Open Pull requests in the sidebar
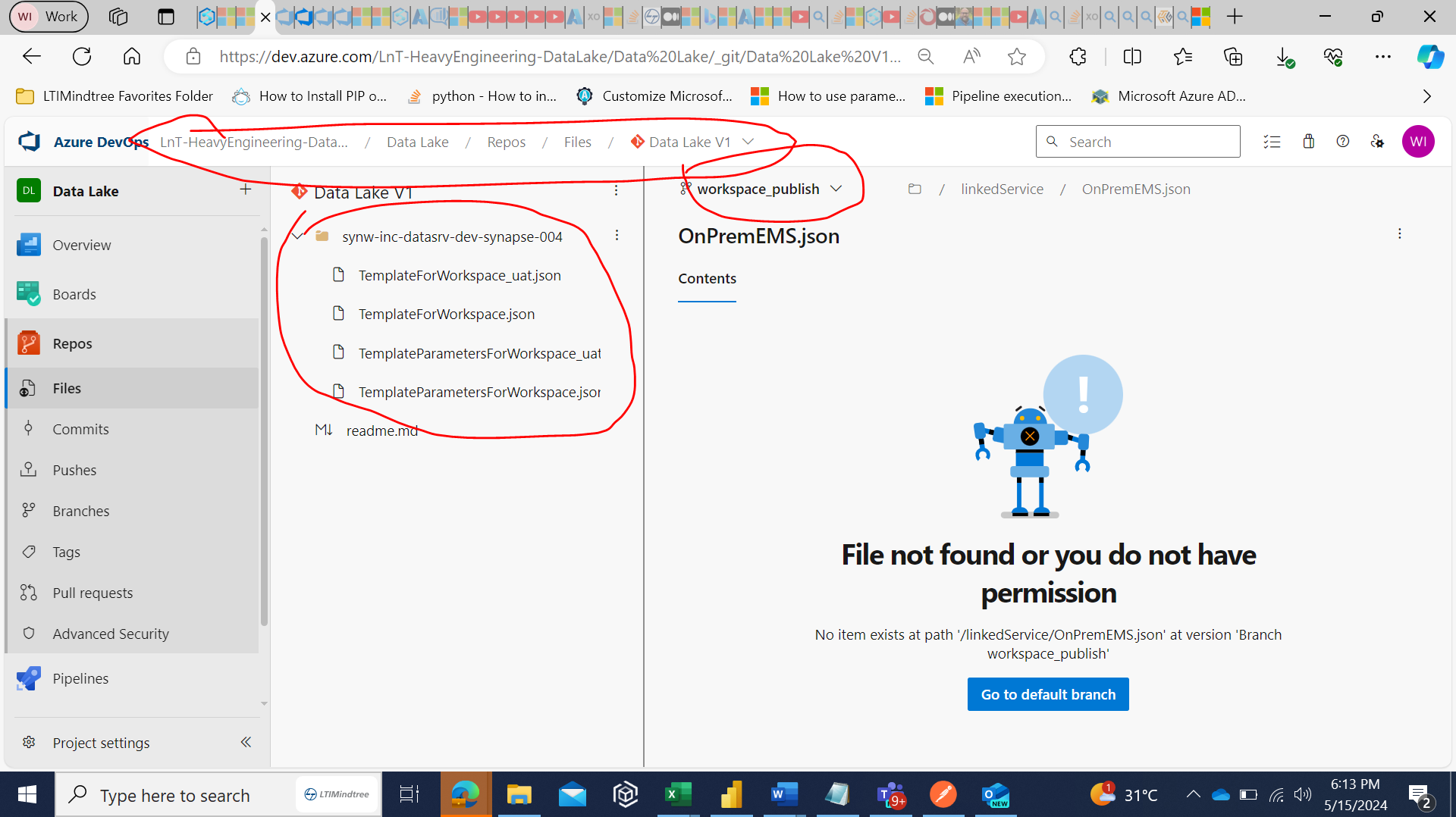The height and width of the screenshot is (817, 1456). tap(93, 592)
